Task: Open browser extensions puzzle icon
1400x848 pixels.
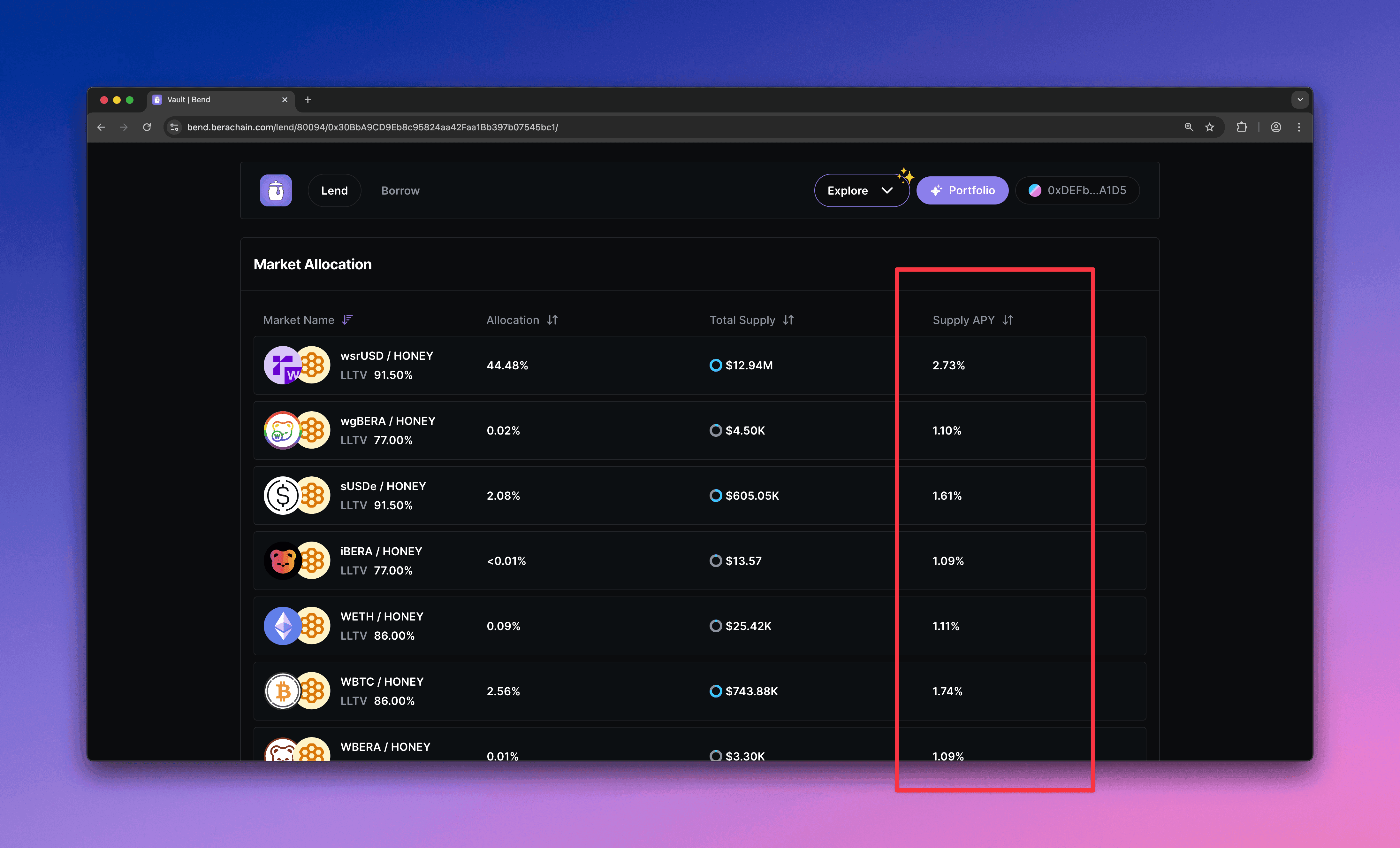Action: pyautogui.click(x=1242, y=127)
